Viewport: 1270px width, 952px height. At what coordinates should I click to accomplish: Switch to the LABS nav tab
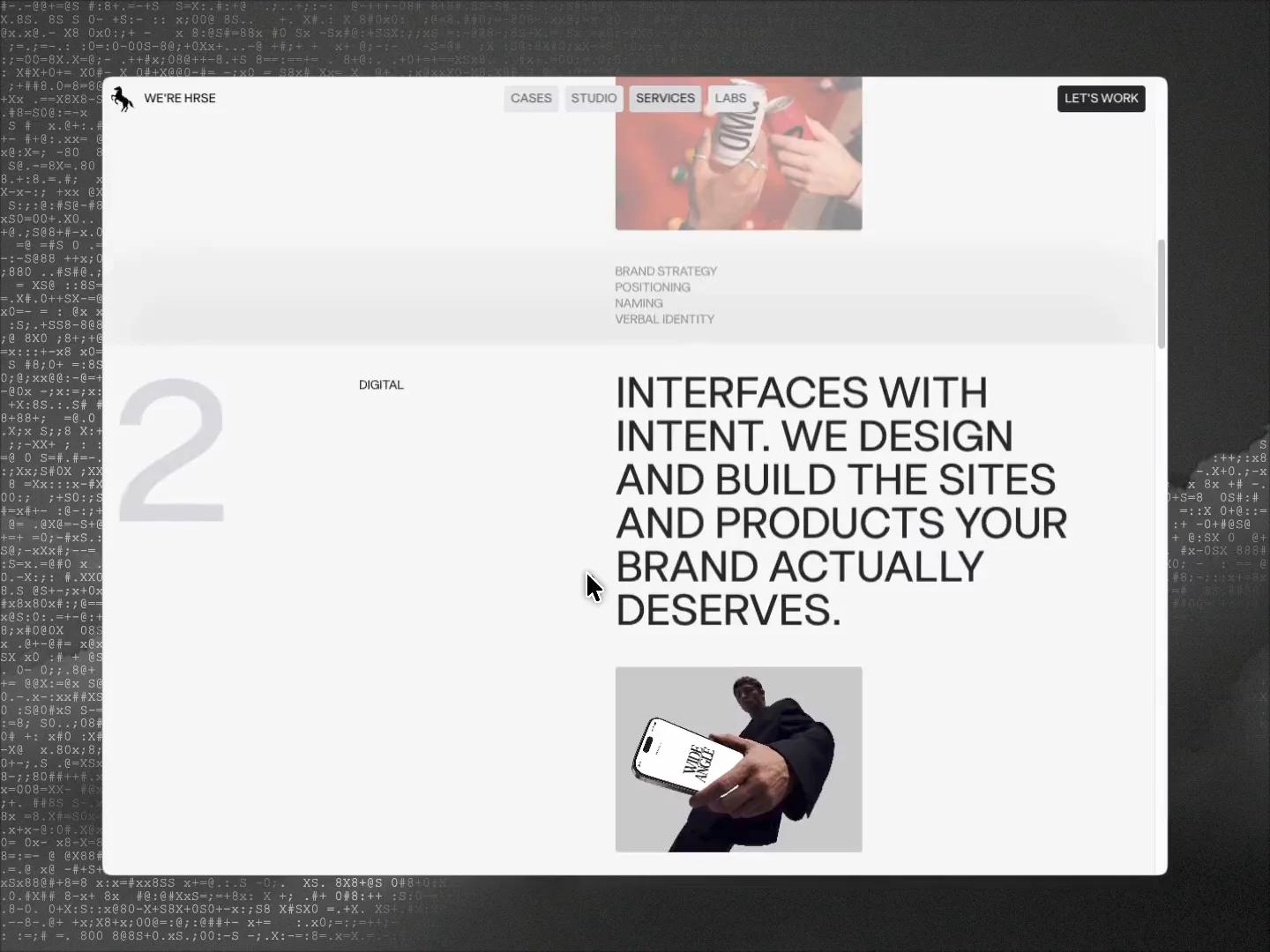(x=730, y=99)
